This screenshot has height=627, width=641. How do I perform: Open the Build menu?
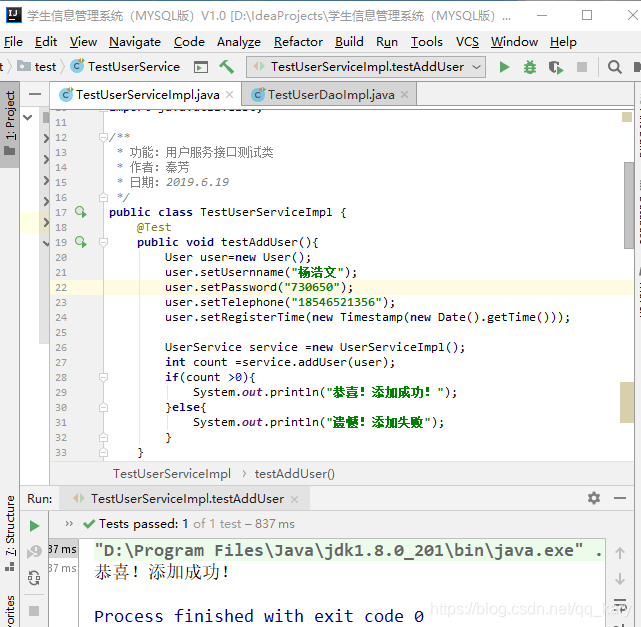pyautogui.click(x=349, y=42)
